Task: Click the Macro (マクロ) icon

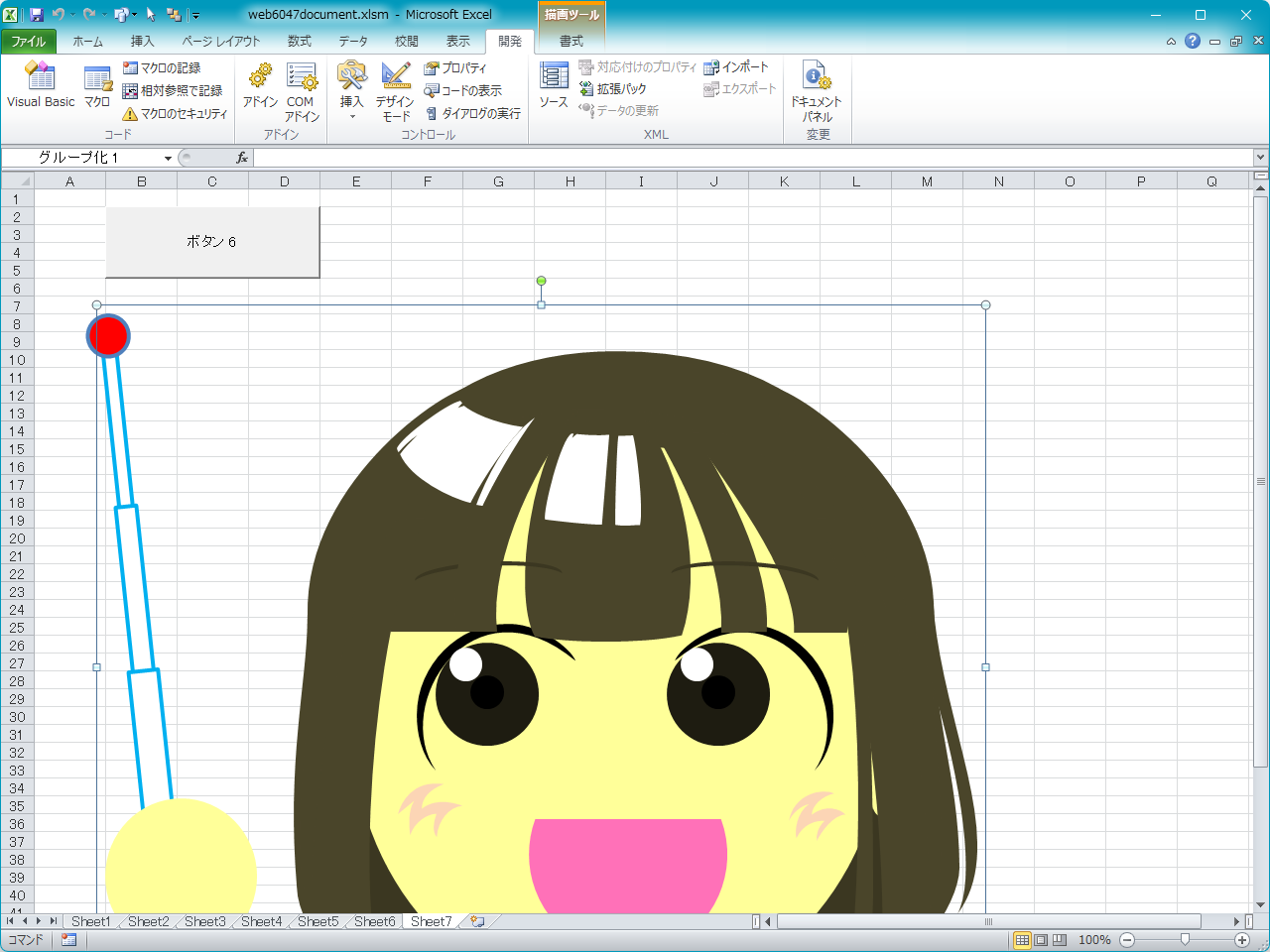Action: [97, 83]
